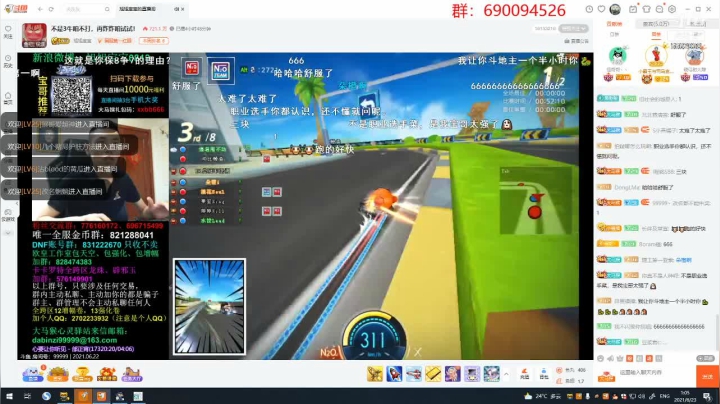This screenshot has width=720, height=404.
Task: Open the gold trophy activity icon below video
Action: coord(82,374)
